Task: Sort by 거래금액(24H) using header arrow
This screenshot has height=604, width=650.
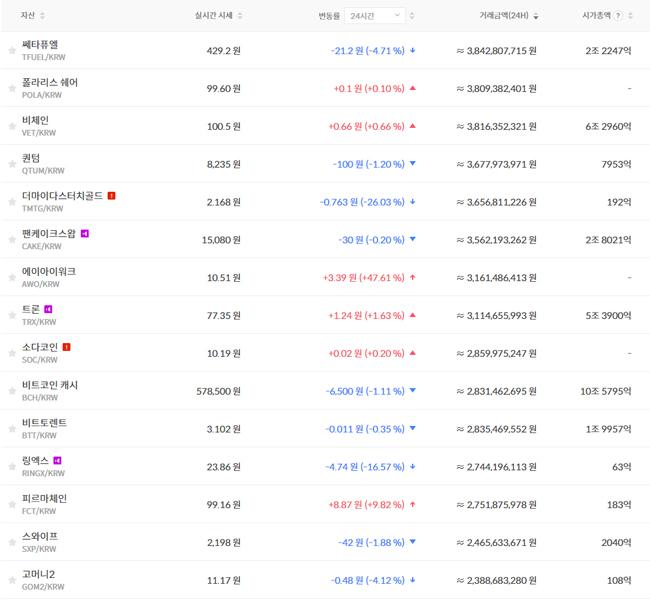Action: tap(536, 16)
